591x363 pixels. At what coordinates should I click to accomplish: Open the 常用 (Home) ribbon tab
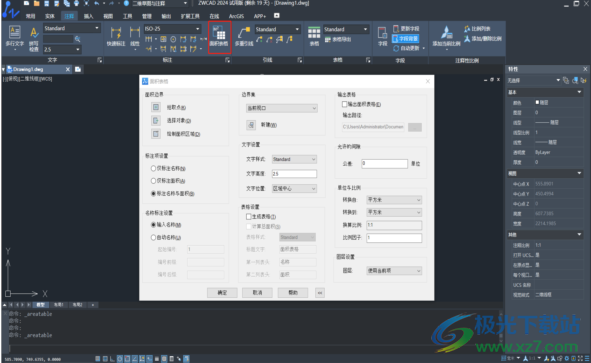[x=30, y=16]
